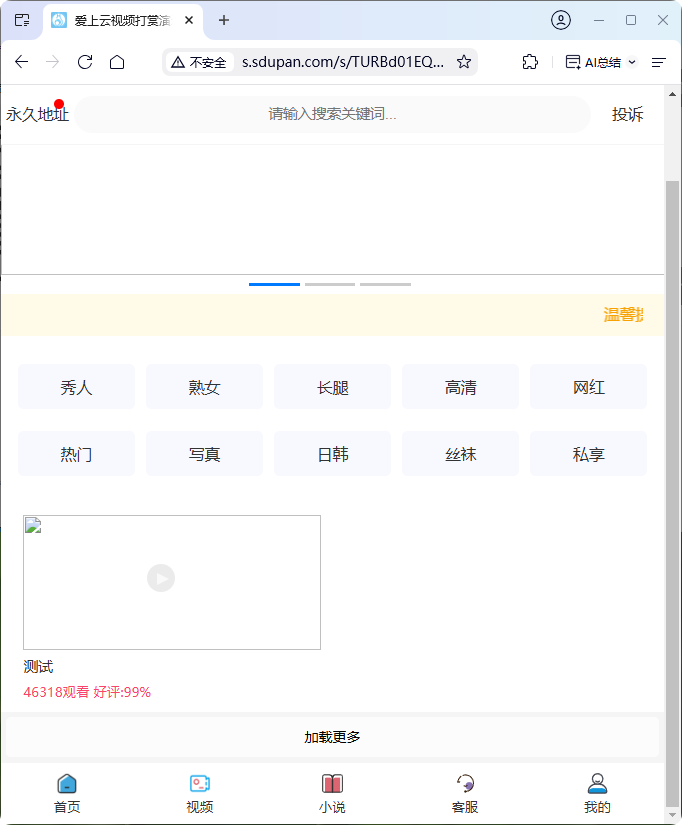The image size is (682, 825).
Task: Open 我的 in bottom navigation
Action: (x=597, y=793)
